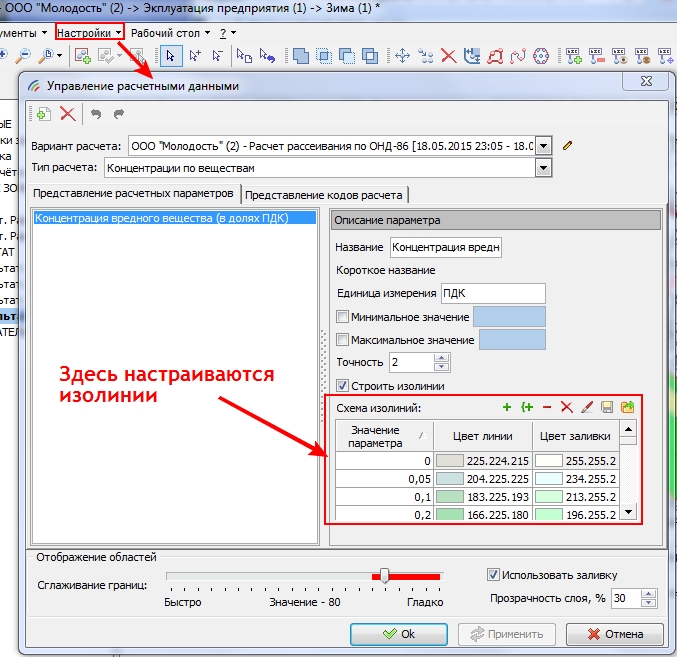Uncheck the Строить изолинии checkbox
The image size is (677, 657).
pyautogui.click(x=343, y=385)
